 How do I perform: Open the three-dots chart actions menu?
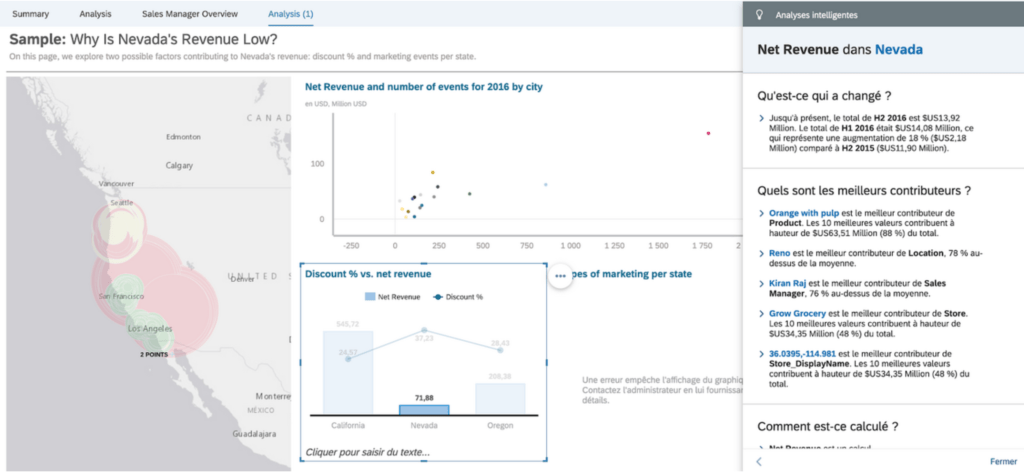click(x=560, y=275)
